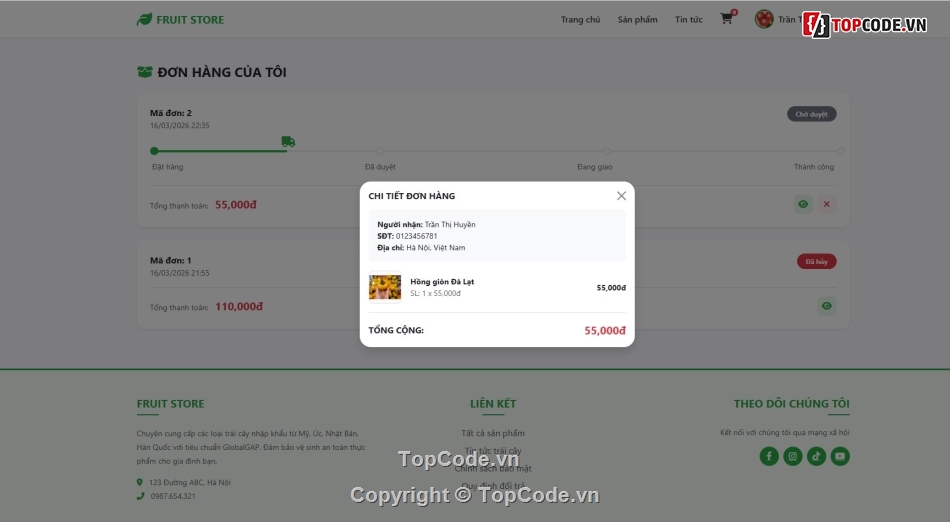Click the Đã duyệt progress step dot
The width and height of the screenshot is (950, 522).
(380, 151)
